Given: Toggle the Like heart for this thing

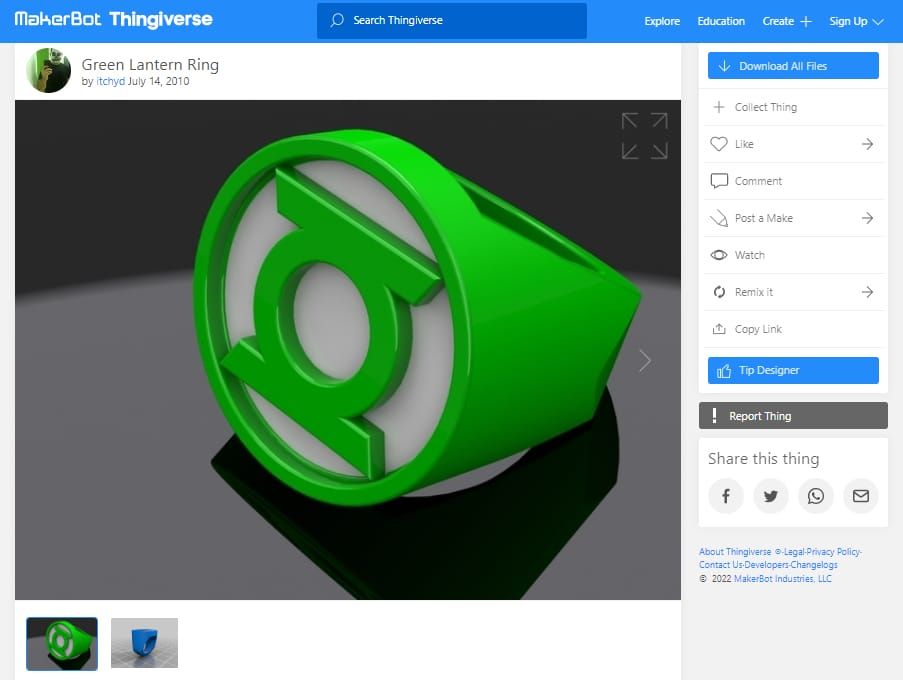Looking at the screenshot, I should 719,144.
